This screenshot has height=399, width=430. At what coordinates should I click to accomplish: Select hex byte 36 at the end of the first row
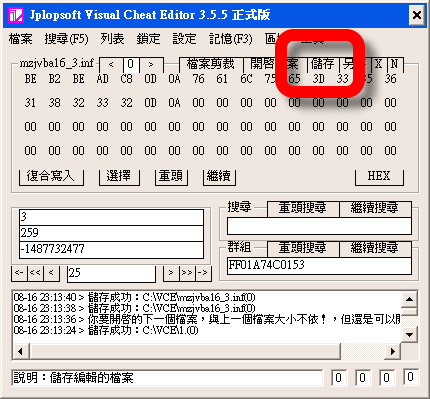(x=390, y=79)
